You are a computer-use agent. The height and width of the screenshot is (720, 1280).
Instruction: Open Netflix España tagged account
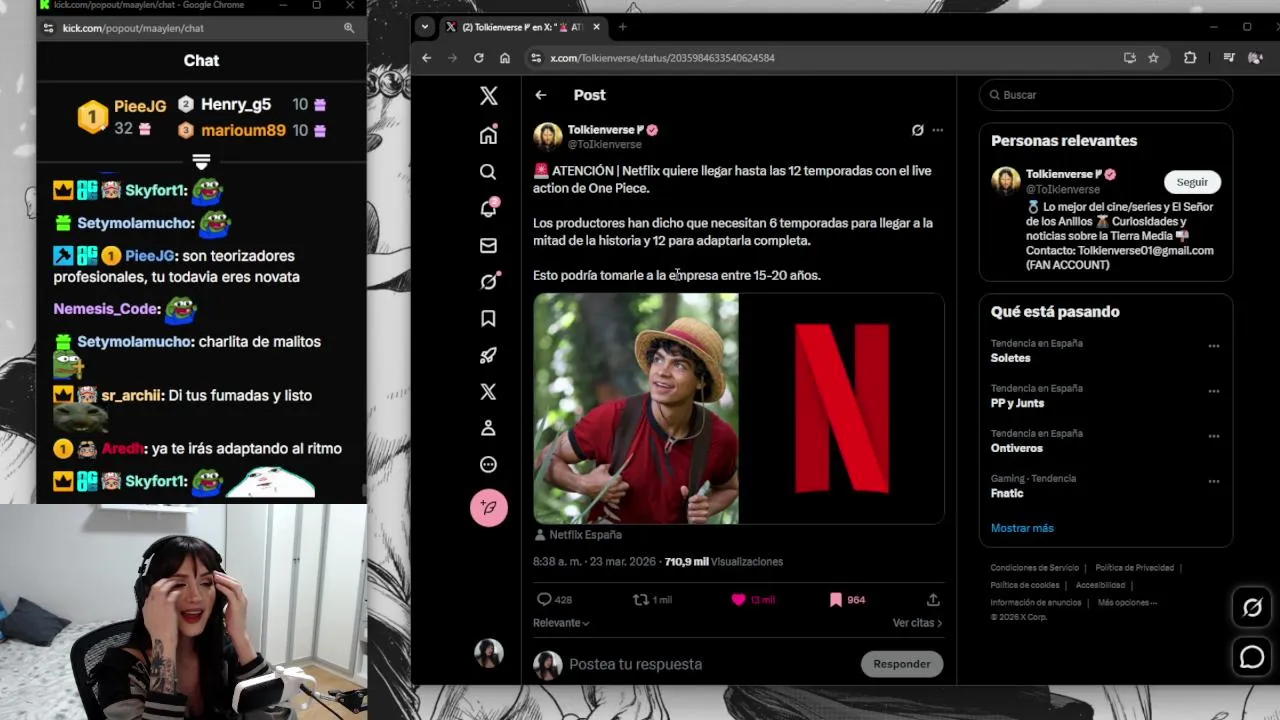tap(585, 535)
